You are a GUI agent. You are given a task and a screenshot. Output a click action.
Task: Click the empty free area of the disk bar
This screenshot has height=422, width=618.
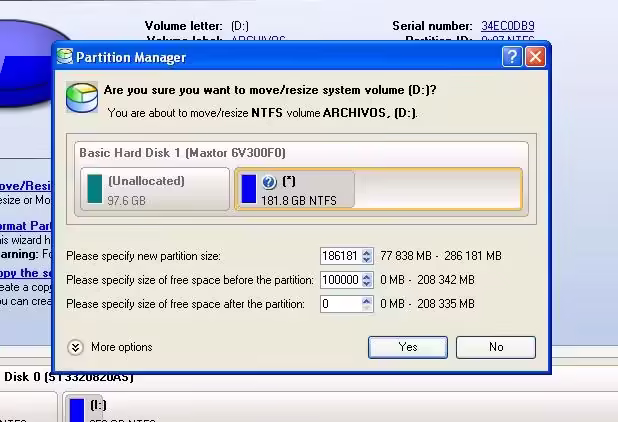point(437,190)
